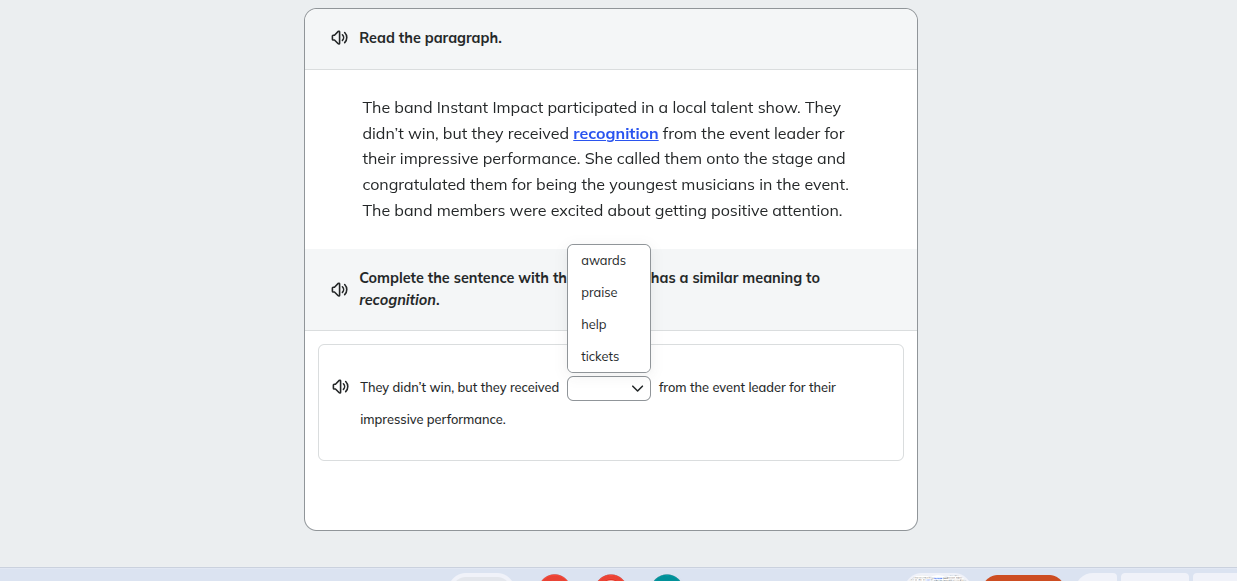Click the first red circular bottom-bar icon

[554, 578]
